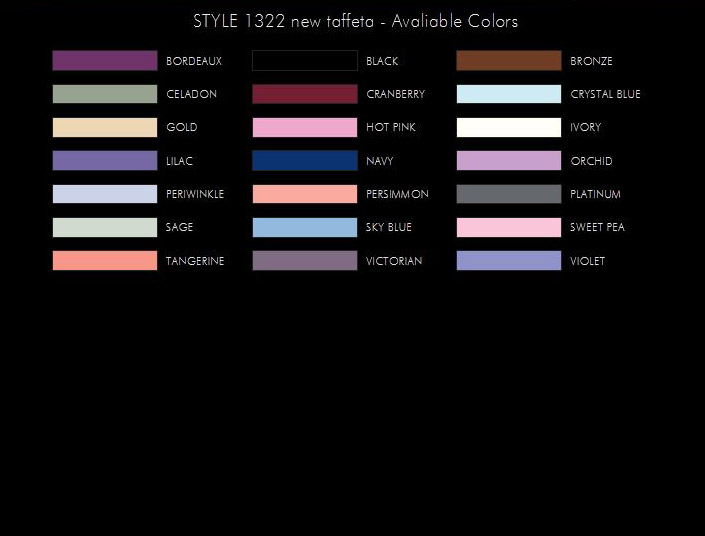Screen dimensions: 705x536
Task: Pick the Orchid color swatch
Action: pos(509,161)
